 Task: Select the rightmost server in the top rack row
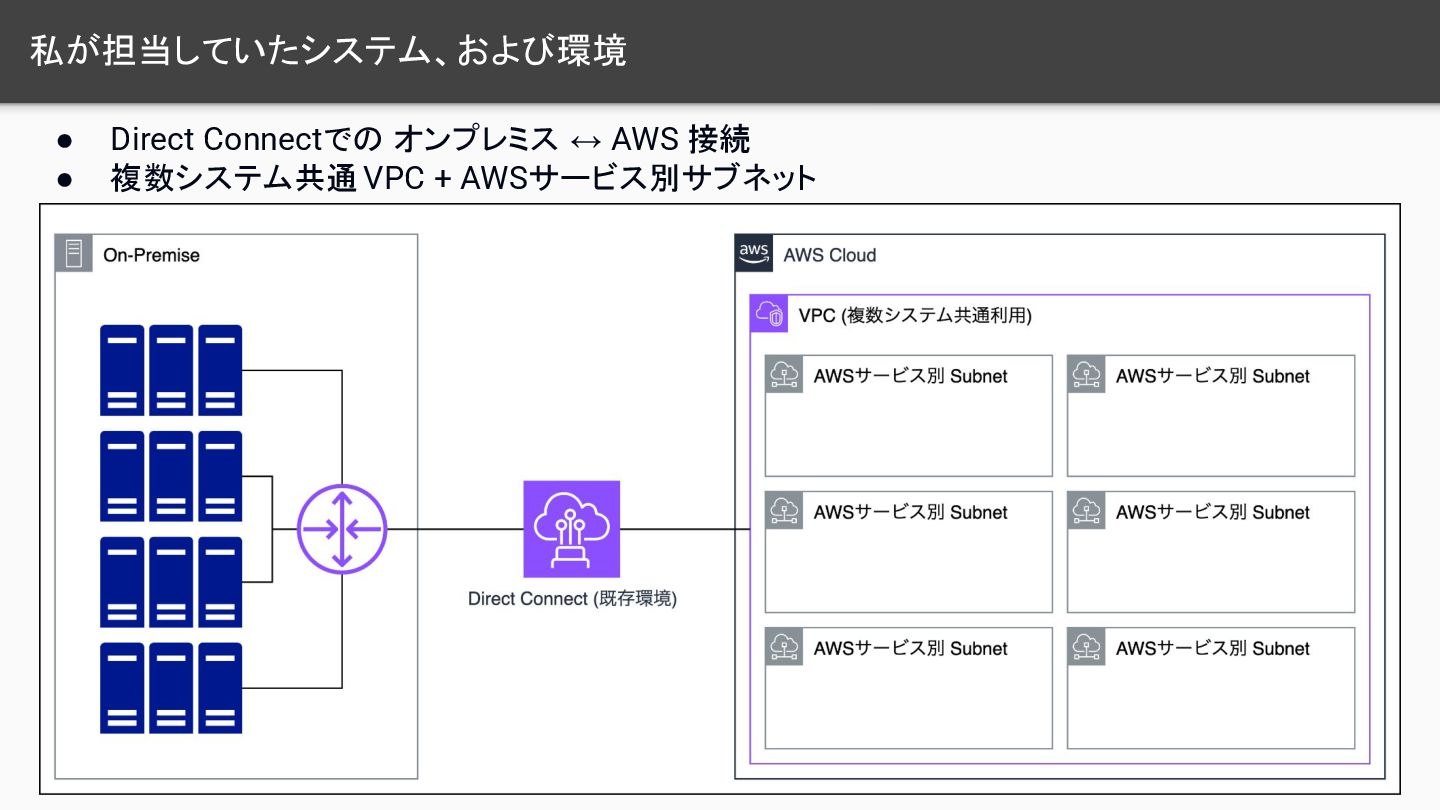point(220,370)
